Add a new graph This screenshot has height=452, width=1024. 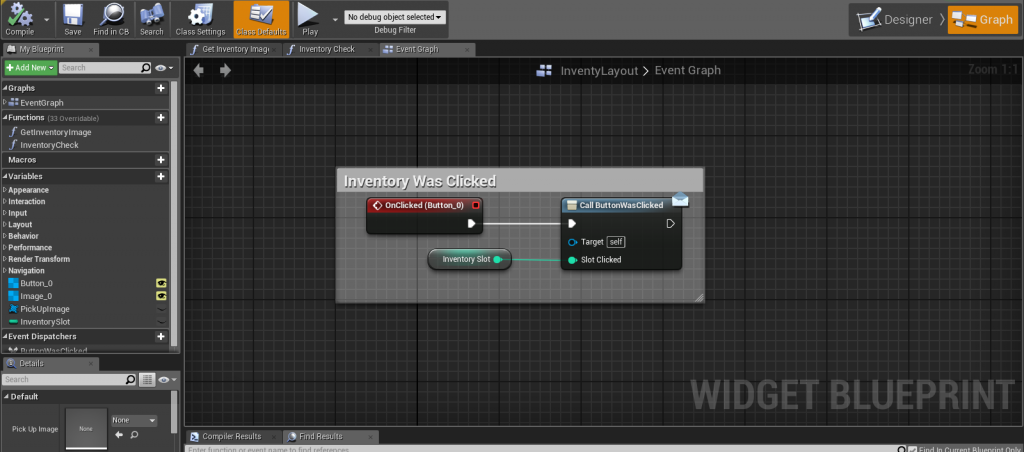click(161, 88)
